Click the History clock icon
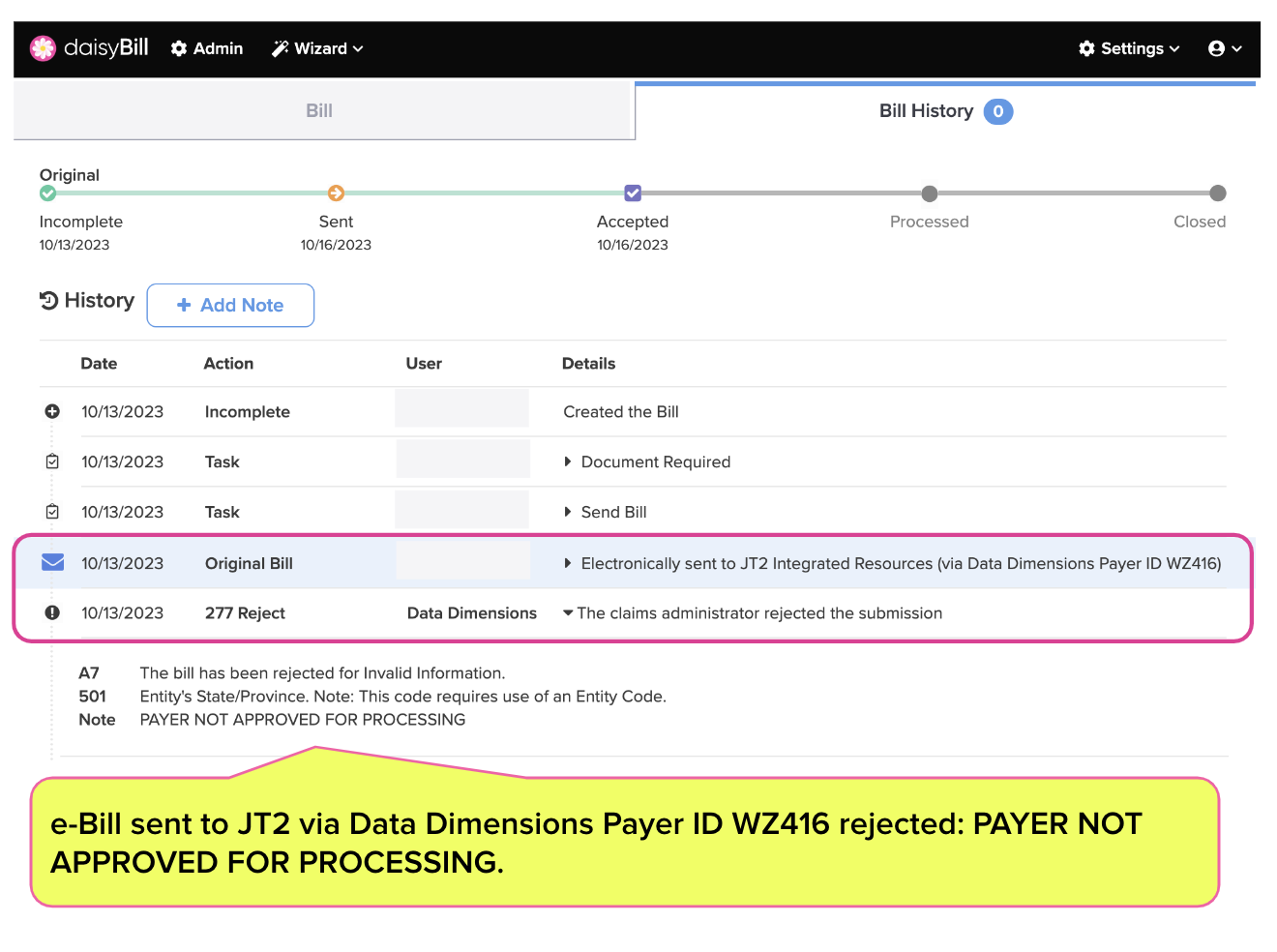 [48, 301]
